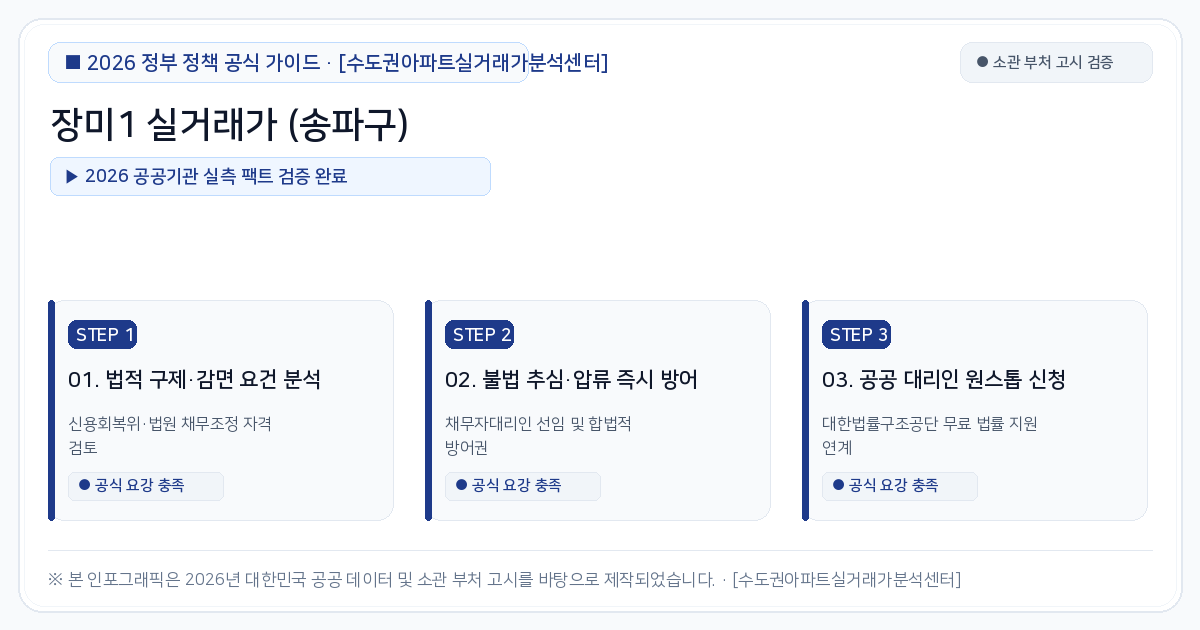Click the blue dot in the STEP 1 공식 요강 충족 tag
This screenshot has height=630, width=1200.
[x=84, y=485]
